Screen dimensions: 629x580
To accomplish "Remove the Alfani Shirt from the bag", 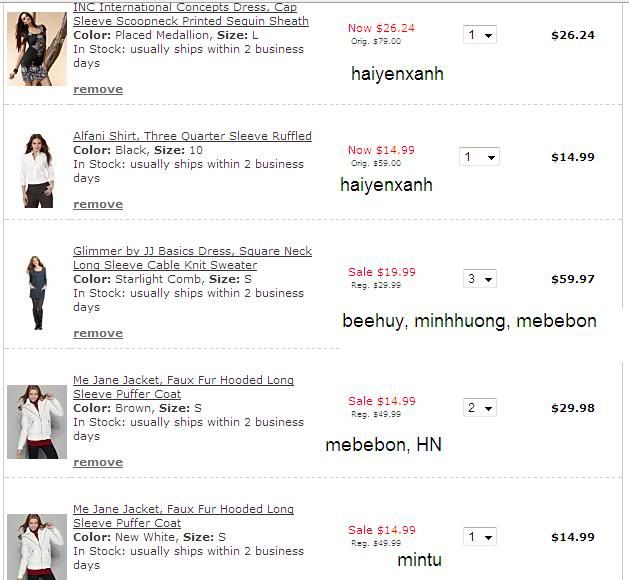I will 98,204.
